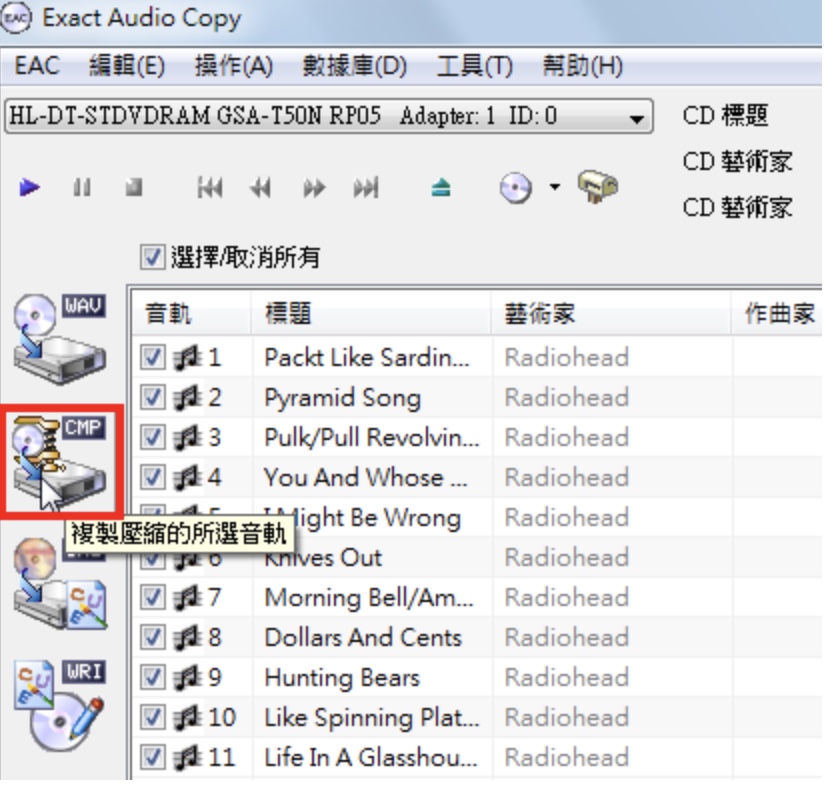
Task: Click the copy image with CUE sheet icon
Action: (x=60, y=585)
